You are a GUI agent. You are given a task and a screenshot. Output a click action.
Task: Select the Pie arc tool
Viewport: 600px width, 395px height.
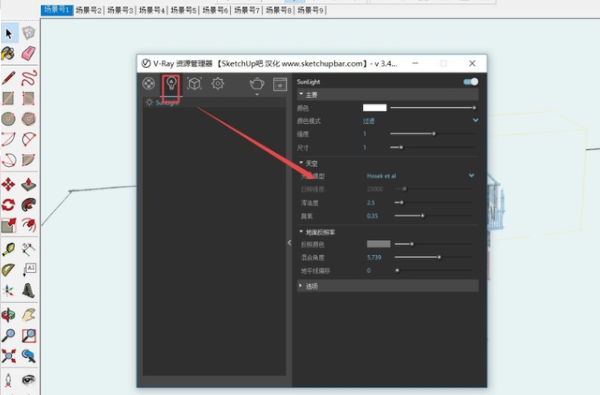tap(29, 160)
